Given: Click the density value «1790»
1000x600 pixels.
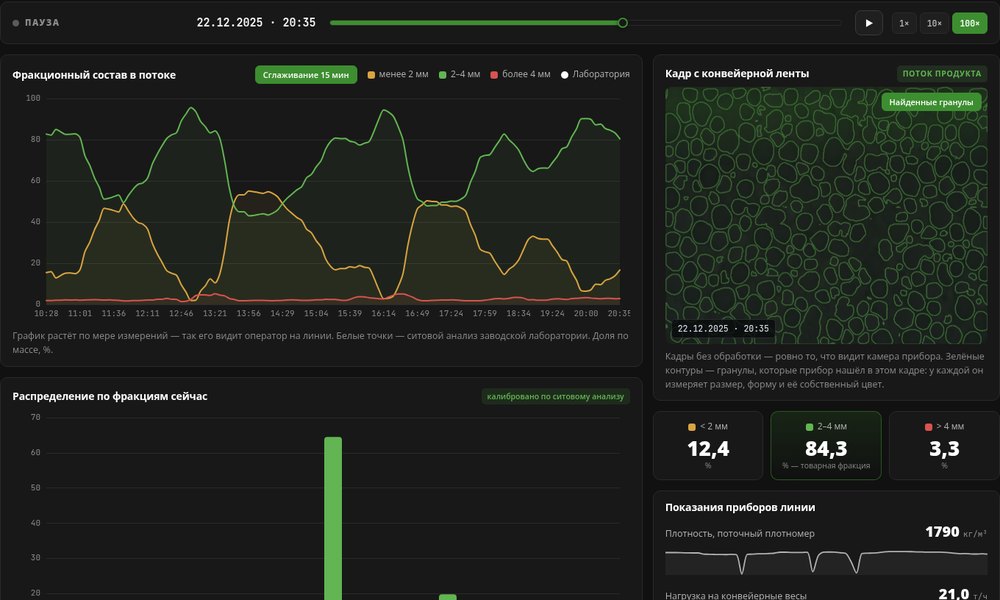Looking at the screenshot, I should pyautogui.click(x=942, y=532).
